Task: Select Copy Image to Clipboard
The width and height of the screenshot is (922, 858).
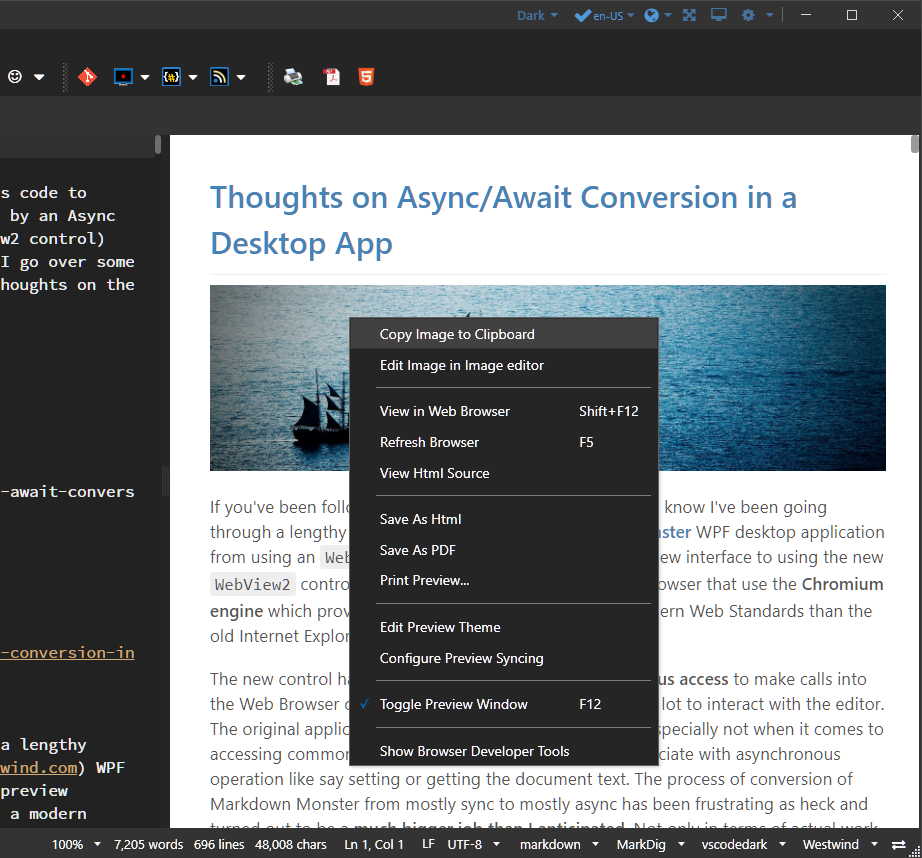Action: pyautogui.click(x=458, y=334)
